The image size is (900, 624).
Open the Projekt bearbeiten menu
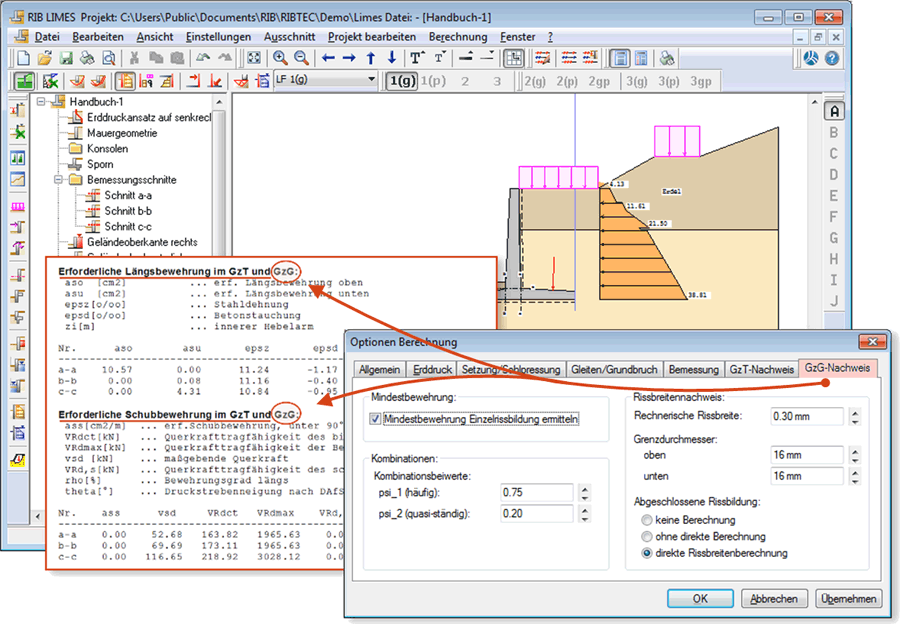point(372,37)
